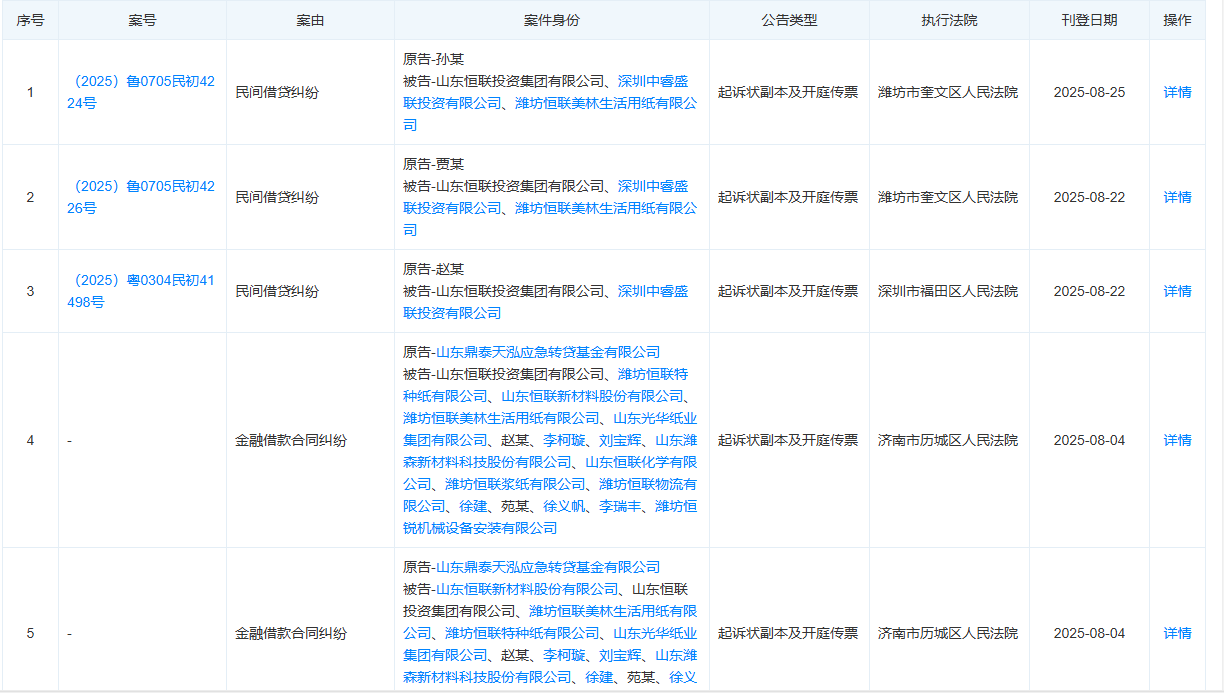Click 李柯璇 link in row 4
This screenshot has width=1224, height=693.
click(x=564, y=440)
